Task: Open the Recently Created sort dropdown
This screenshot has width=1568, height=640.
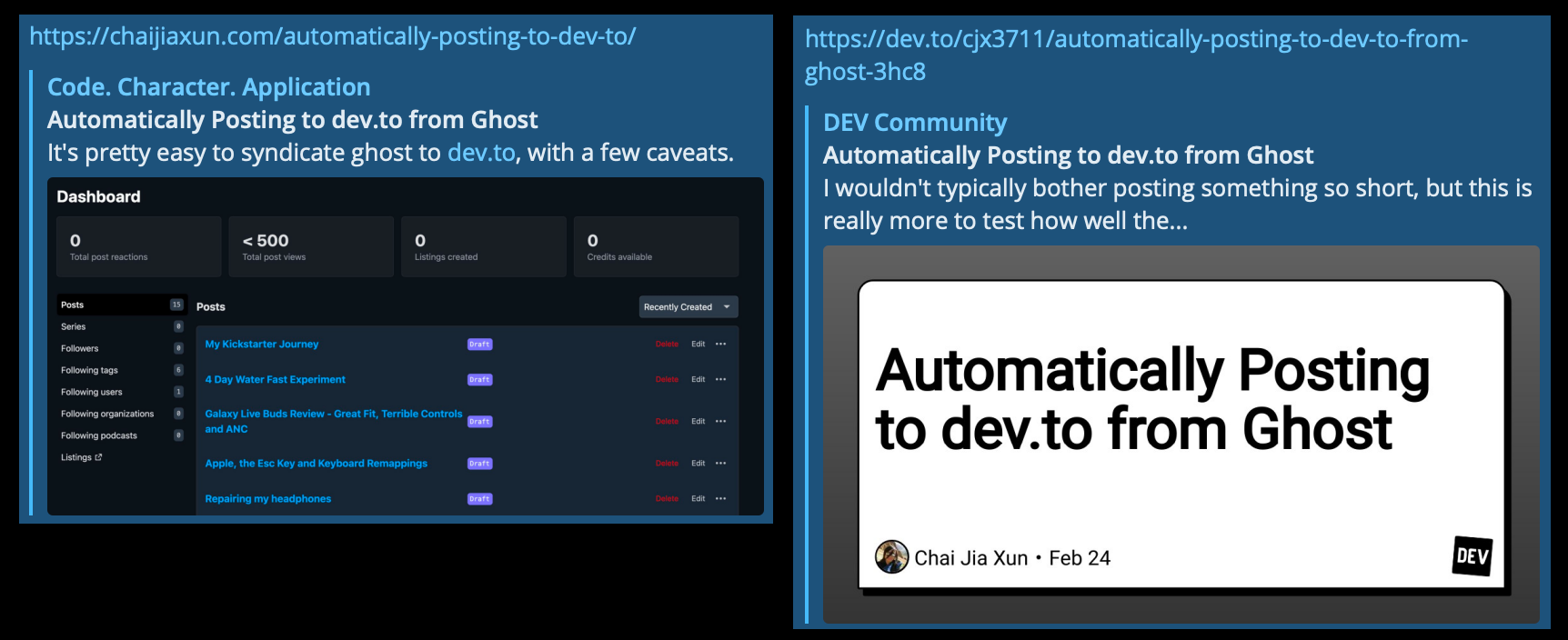Action: pos(689,307)
